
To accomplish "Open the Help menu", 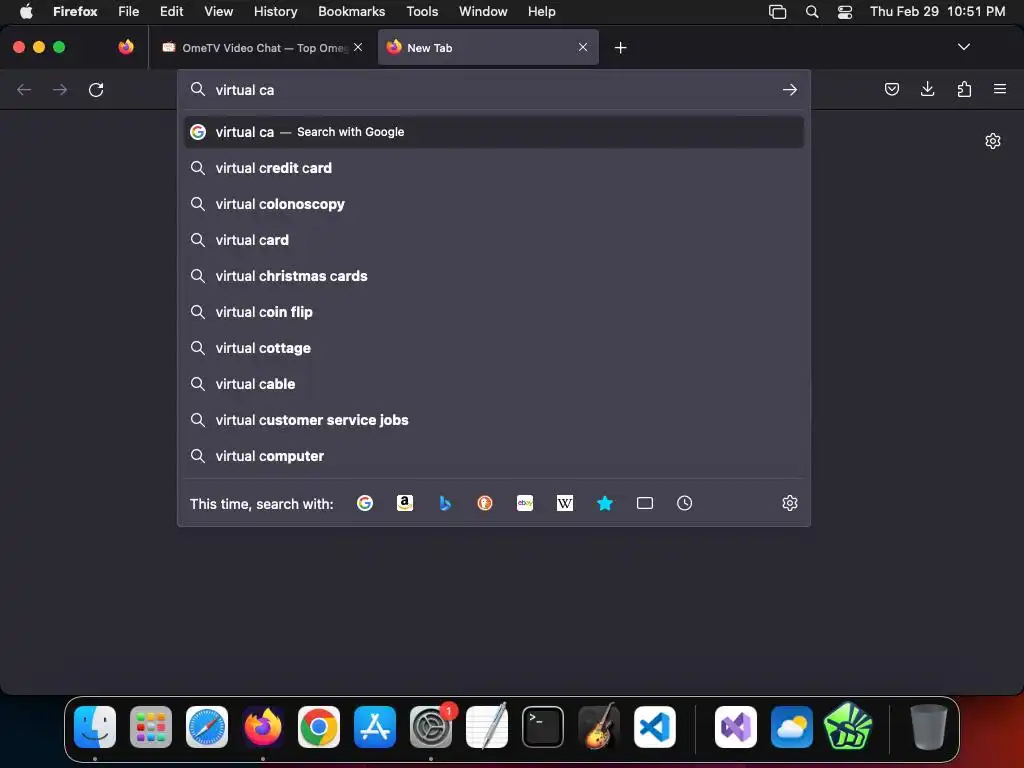I will [541, 11].
